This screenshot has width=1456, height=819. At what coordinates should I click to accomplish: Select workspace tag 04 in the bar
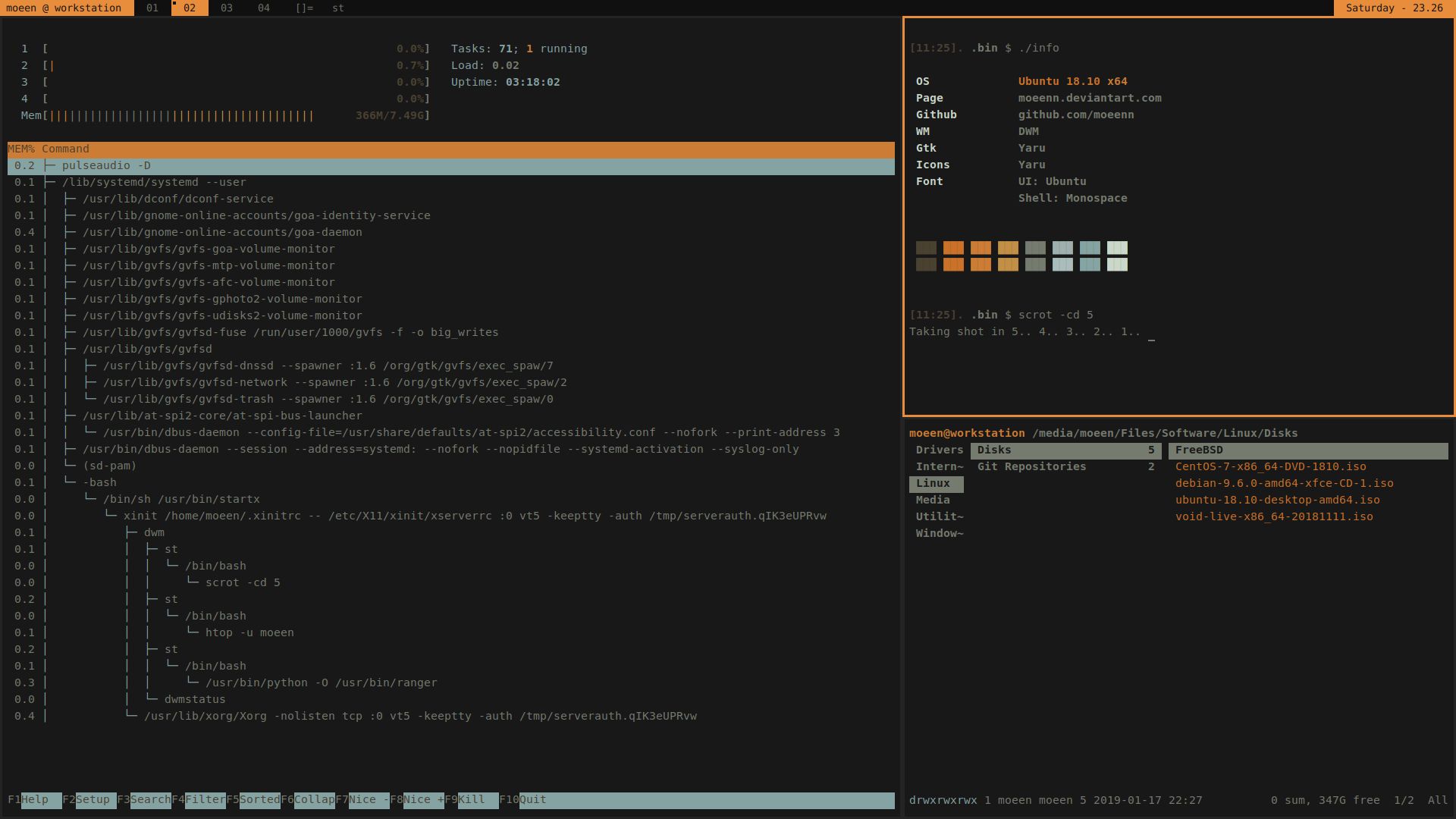click(263, 8)
